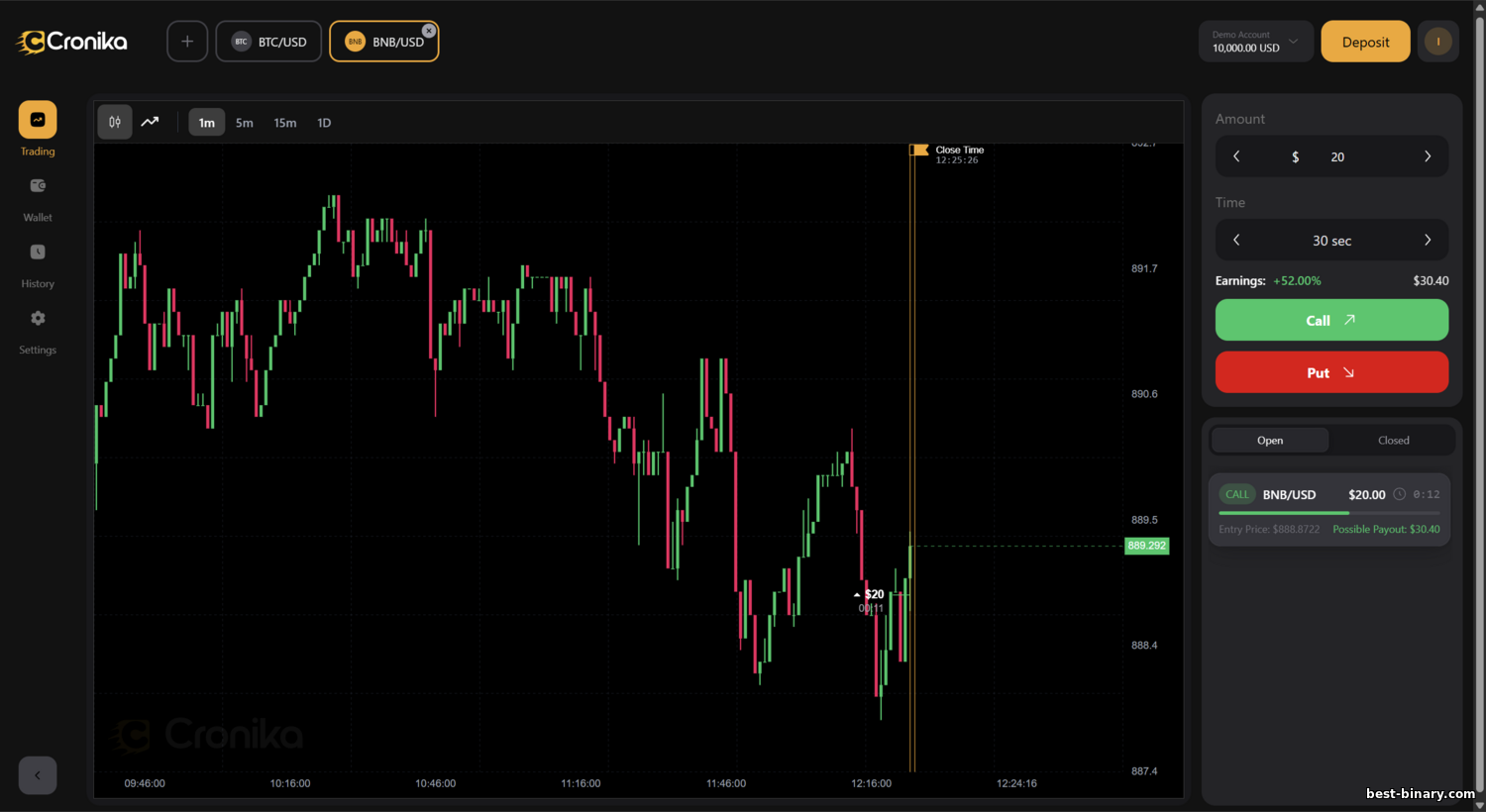Decrease trade time with left chevron

click(x=1236, y=241)
